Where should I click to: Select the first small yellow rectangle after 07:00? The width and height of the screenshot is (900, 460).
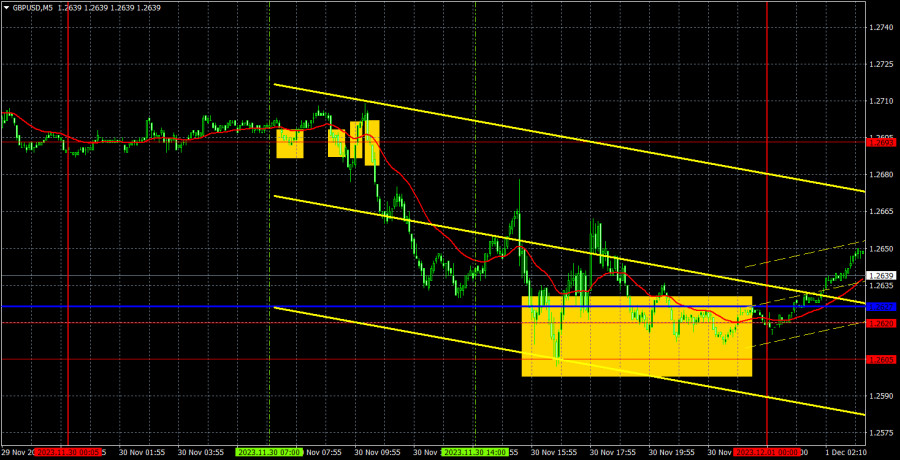290,144
